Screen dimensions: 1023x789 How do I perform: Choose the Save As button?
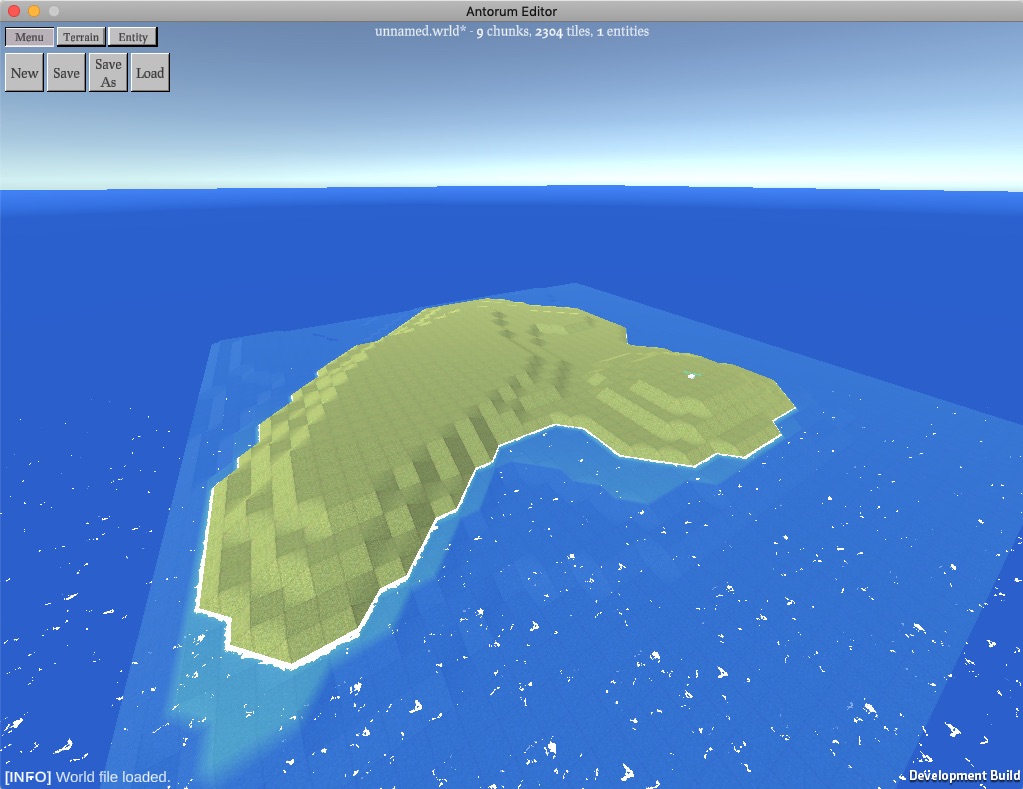[x=108, y=73]
